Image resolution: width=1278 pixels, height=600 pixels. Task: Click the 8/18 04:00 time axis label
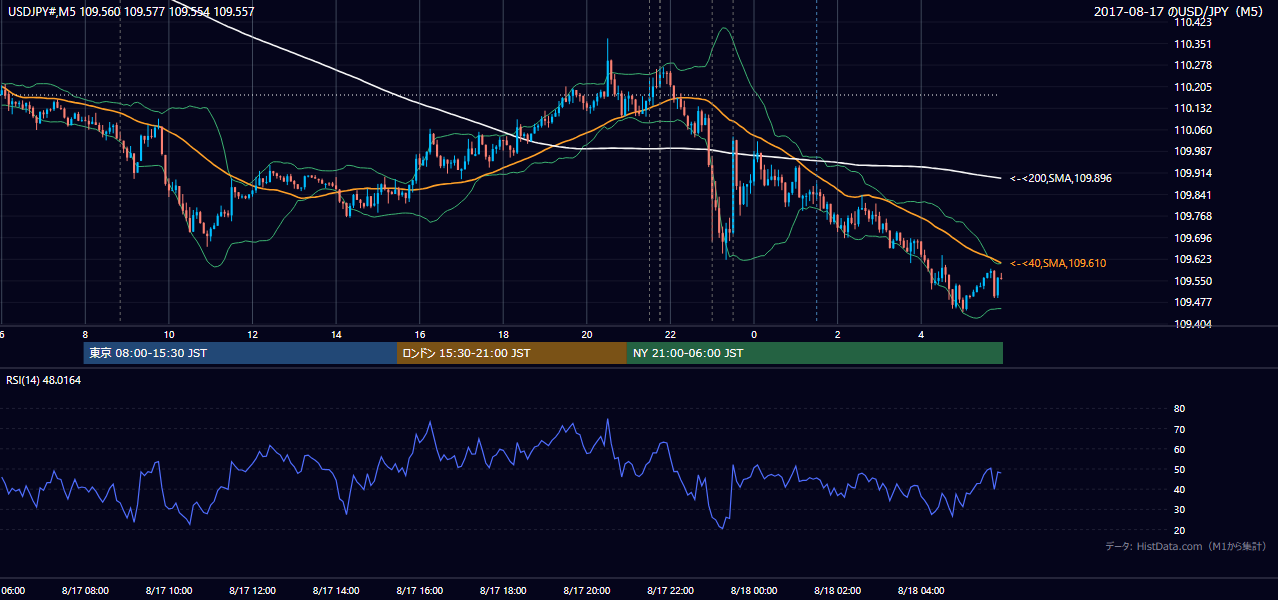921,591
